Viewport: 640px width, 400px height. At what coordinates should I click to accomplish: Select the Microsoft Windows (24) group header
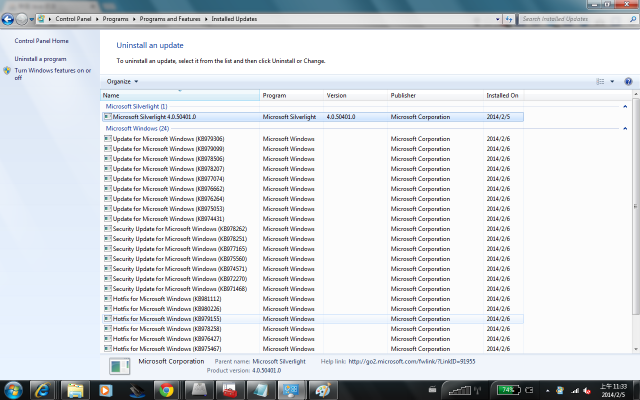(x=137, y=128)
